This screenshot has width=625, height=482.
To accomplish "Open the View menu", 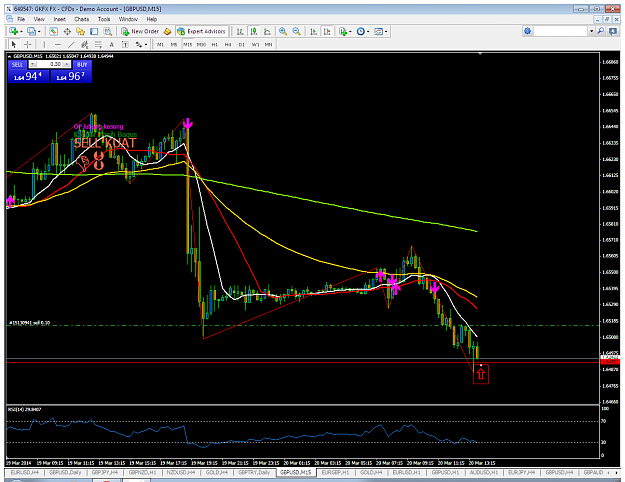I will pos(39,19).
